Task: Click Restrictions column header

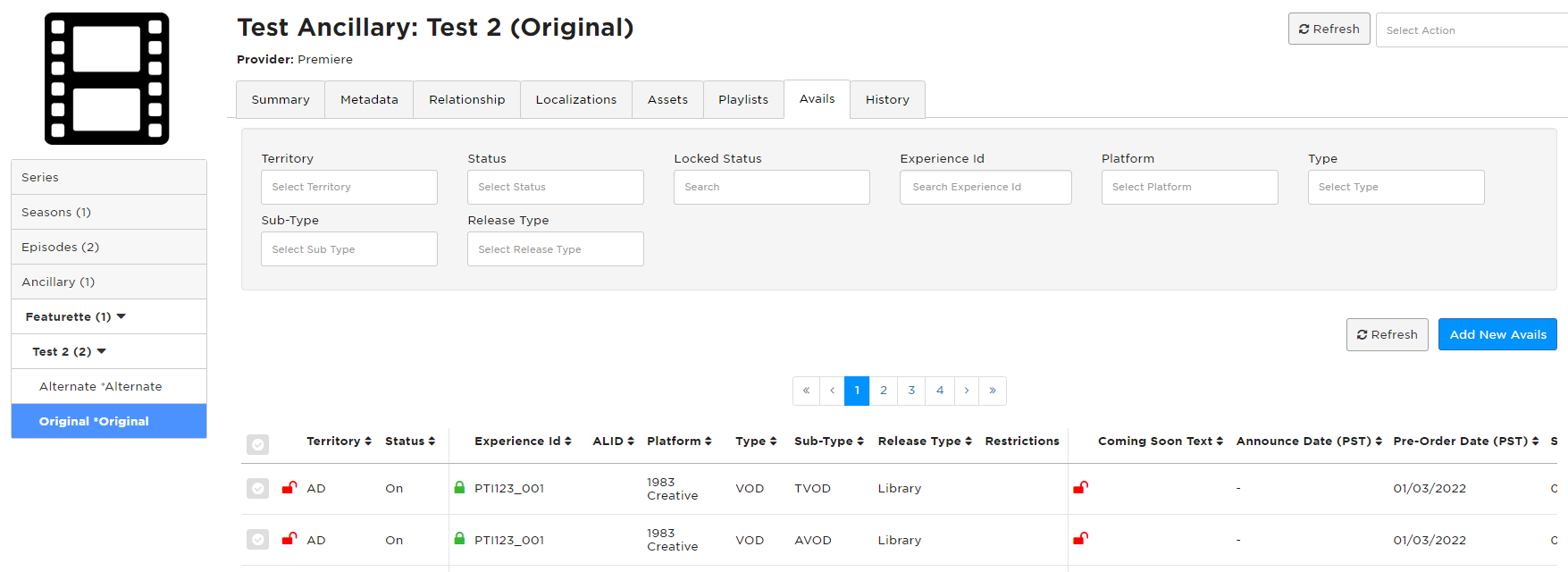Action: point(1022,442)
